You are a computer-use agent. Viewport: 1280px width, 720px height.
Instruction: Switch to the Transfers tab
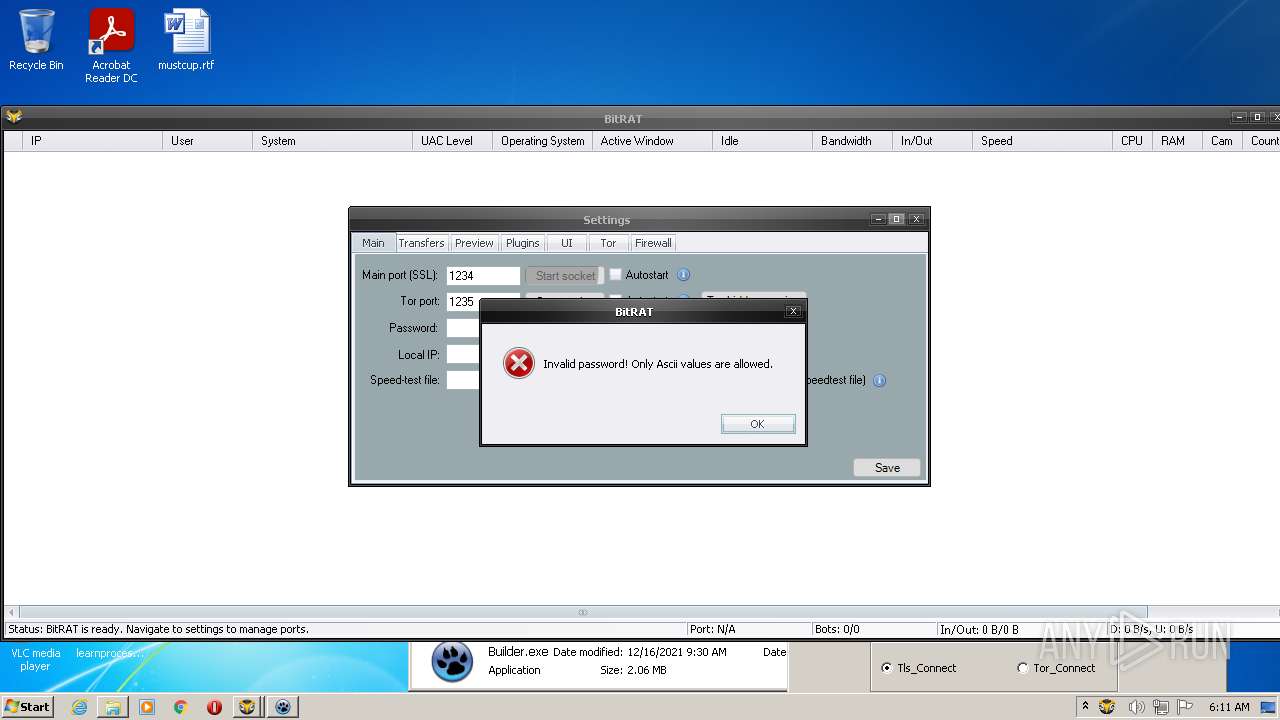coord(421,243)
